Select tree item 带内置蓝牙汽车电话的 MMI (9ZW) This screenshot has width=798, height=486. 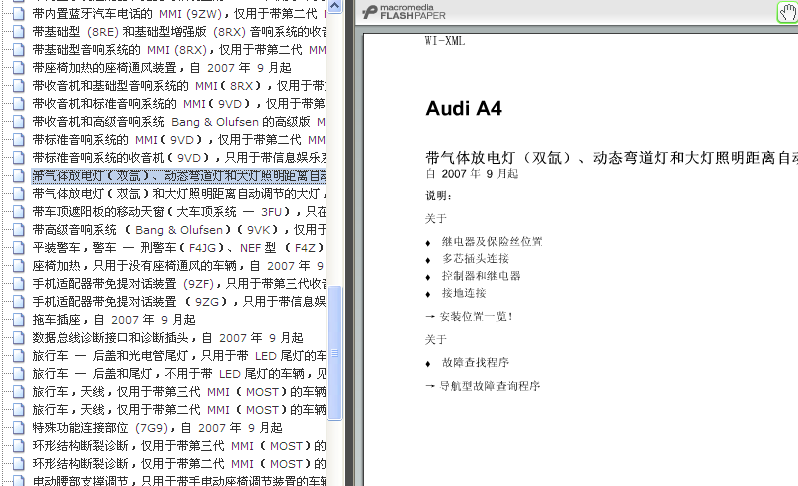pyautogui.click(x=179, y=14)
